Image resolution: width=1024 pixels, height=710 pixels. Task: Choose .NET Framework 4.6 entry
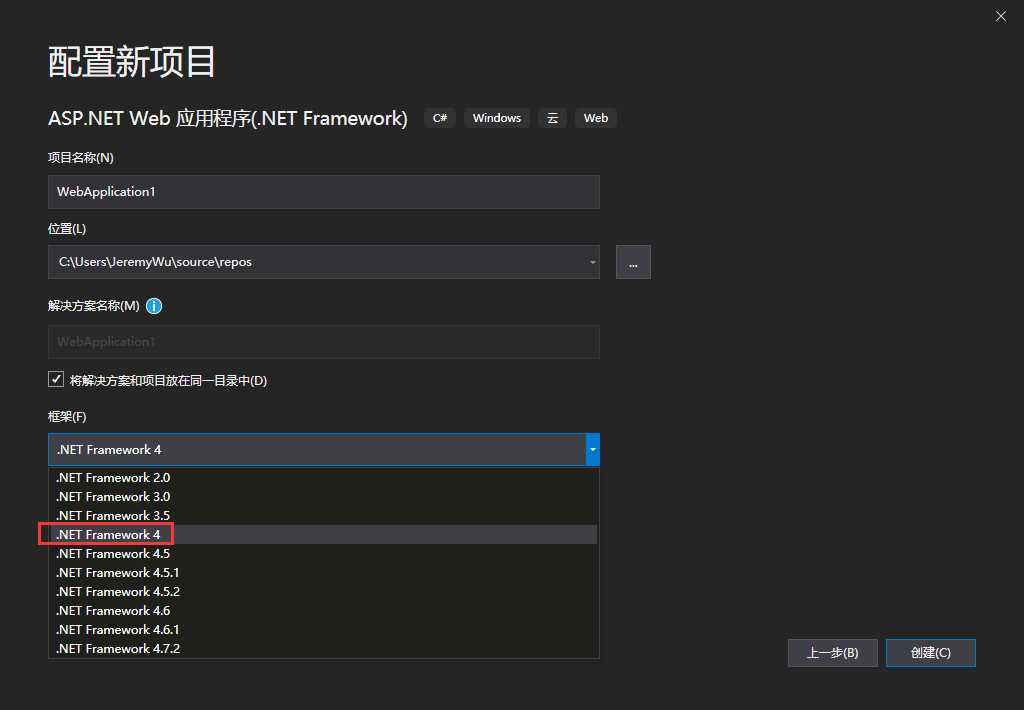(324, 610)
